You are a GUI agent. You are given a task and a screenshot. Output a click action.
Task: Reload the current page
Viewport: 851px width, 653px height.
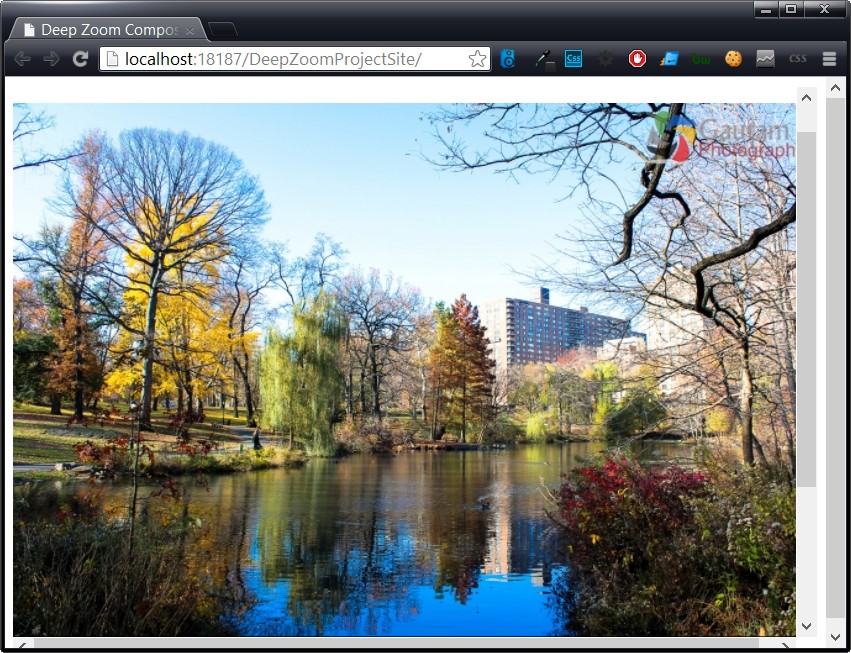click(80, 59)
